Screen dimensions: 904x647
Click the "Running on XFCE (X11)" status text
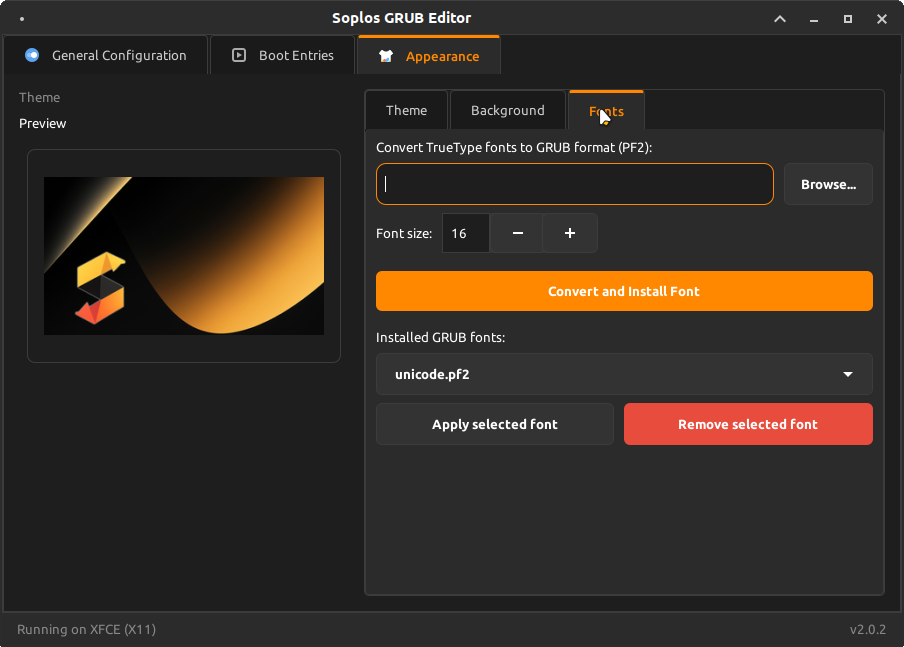[86, 629]
